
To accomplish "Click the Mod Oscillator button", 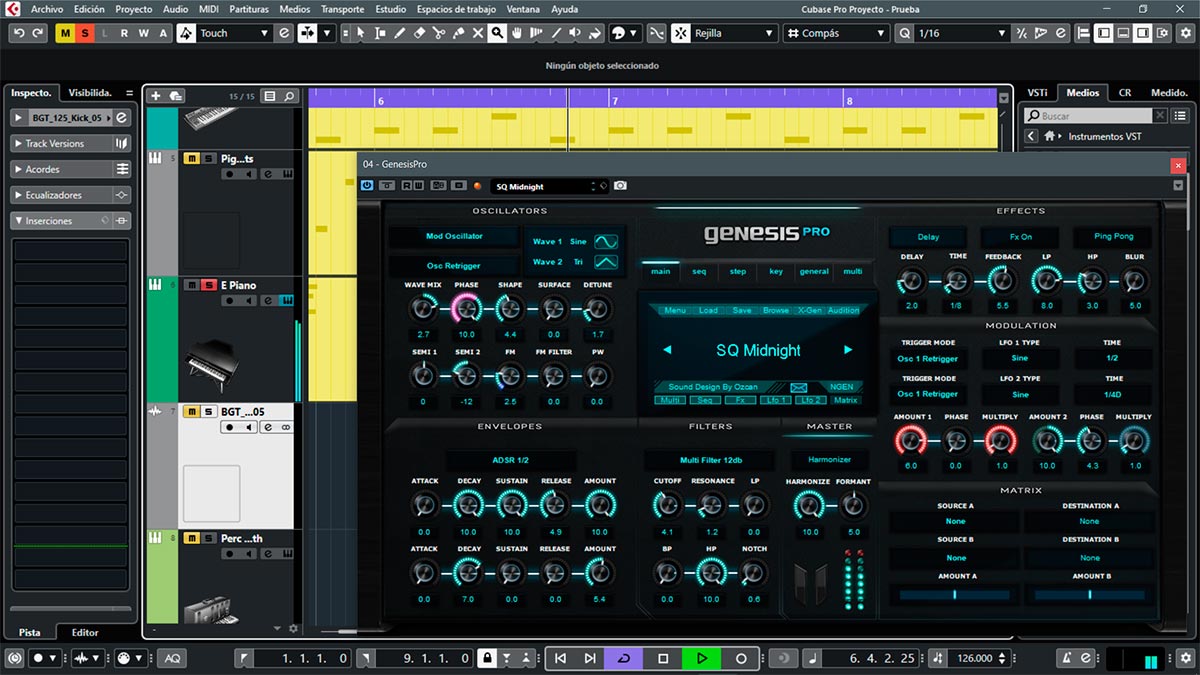I will pyautogui.click(x=453, y=236).
